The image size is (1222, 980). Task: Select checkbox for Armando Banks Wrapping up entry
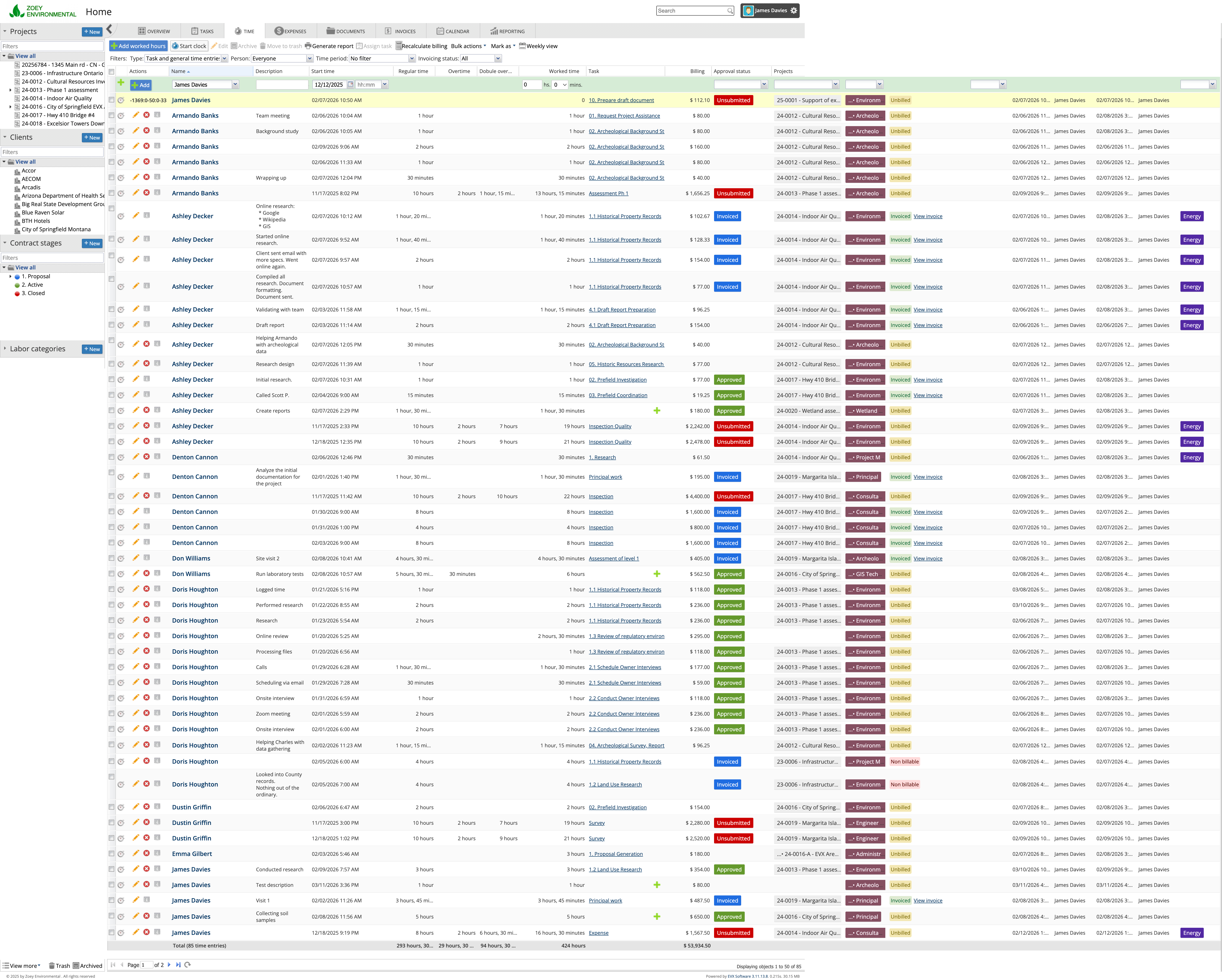[x=112, y=177]
